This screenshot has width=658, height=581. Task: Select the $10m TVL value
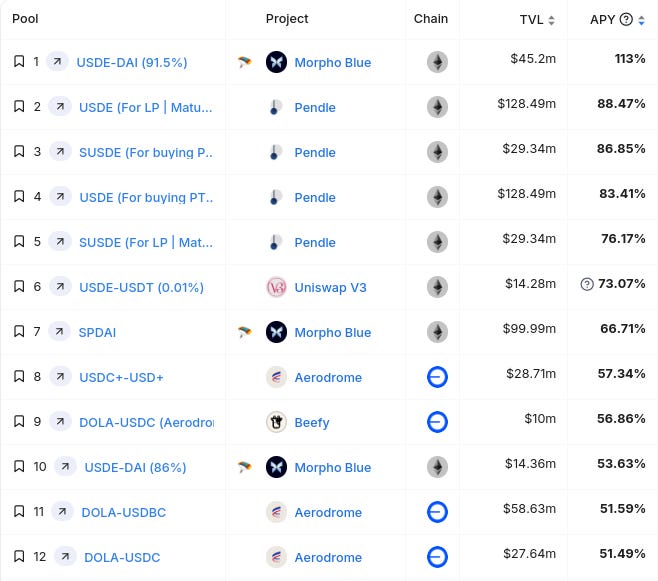click(540, 418)
